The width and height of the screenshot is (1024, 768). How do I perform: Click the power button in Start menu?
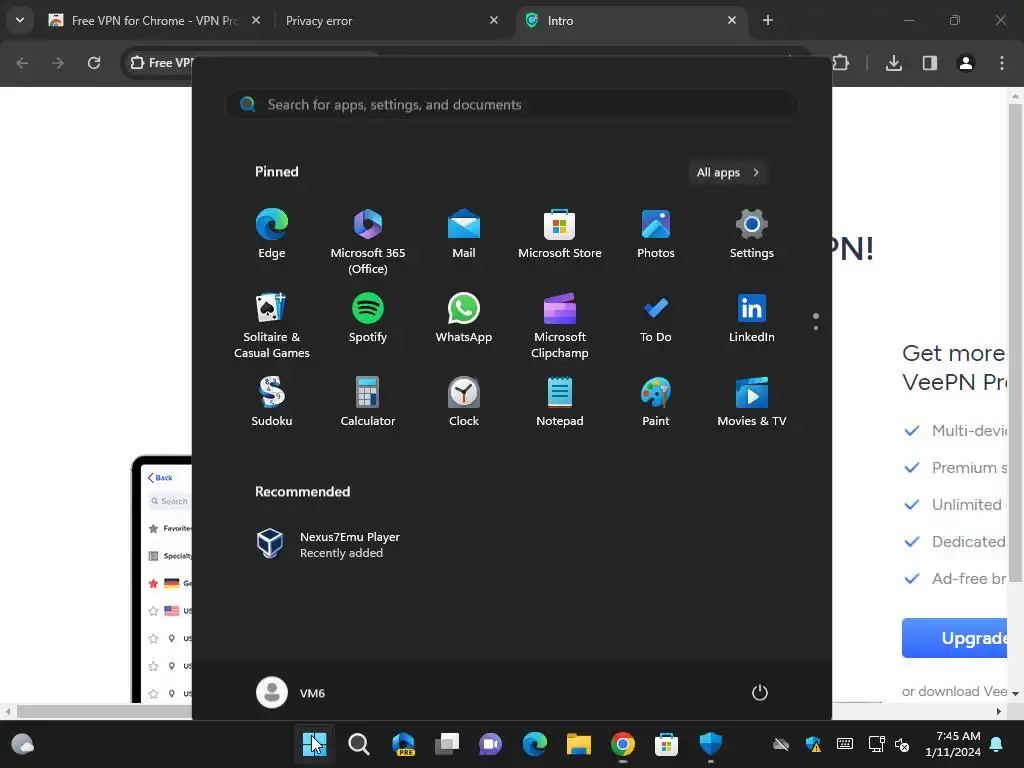[x=760, y=692]
